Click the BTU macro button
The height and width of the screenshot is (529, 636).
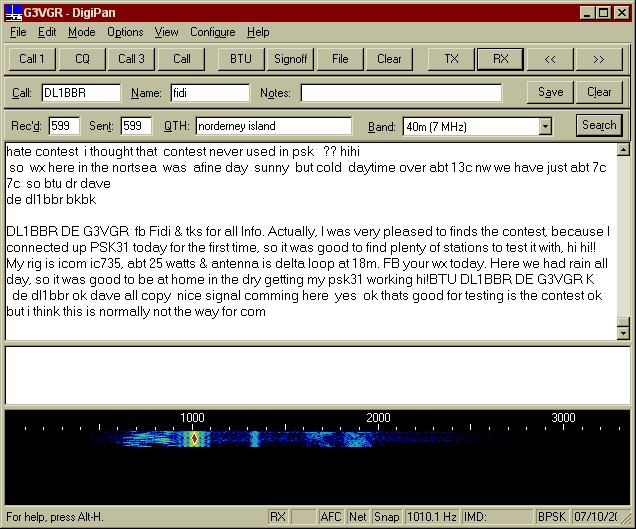[x=241, y=59]
